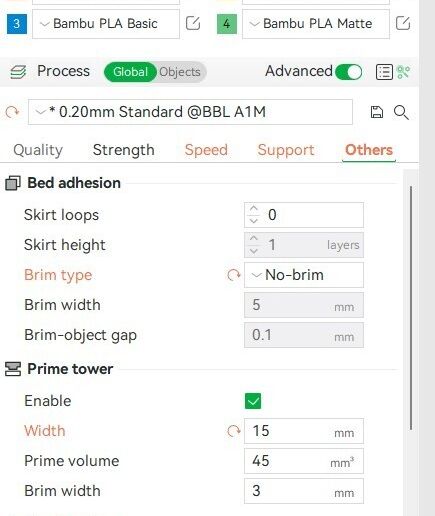Click the filament 3 blue color swatch

click(x=17, y=24)
